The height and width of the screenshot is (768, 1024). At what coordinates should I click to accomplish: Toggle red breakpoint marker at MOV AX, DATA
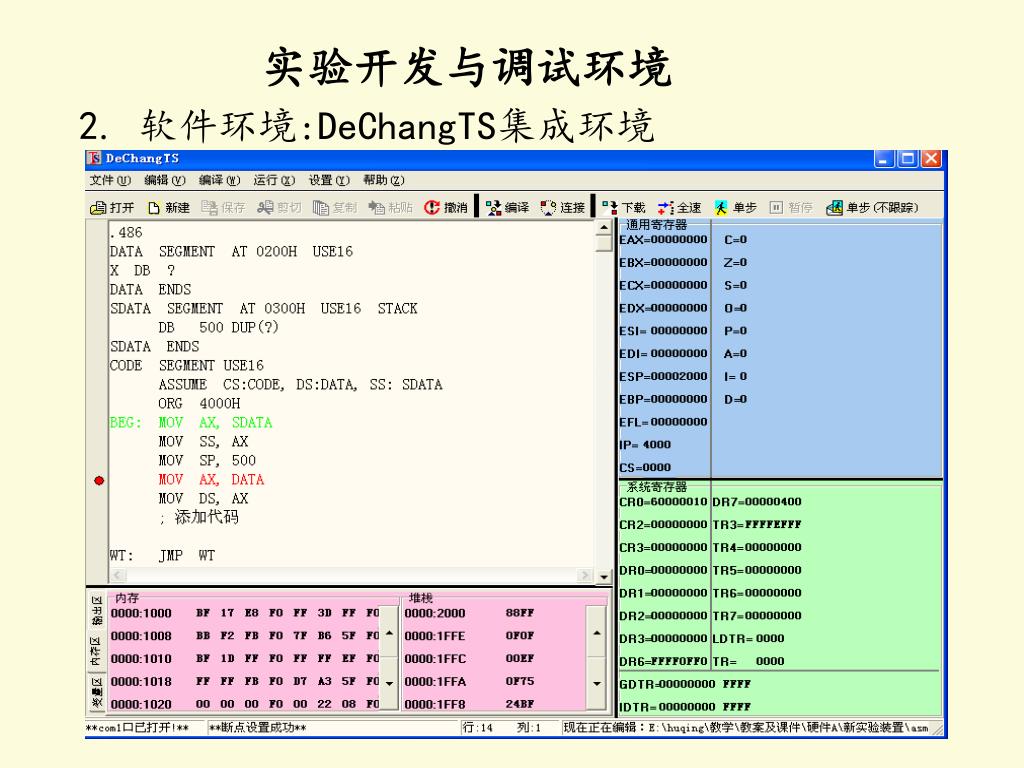99,481
